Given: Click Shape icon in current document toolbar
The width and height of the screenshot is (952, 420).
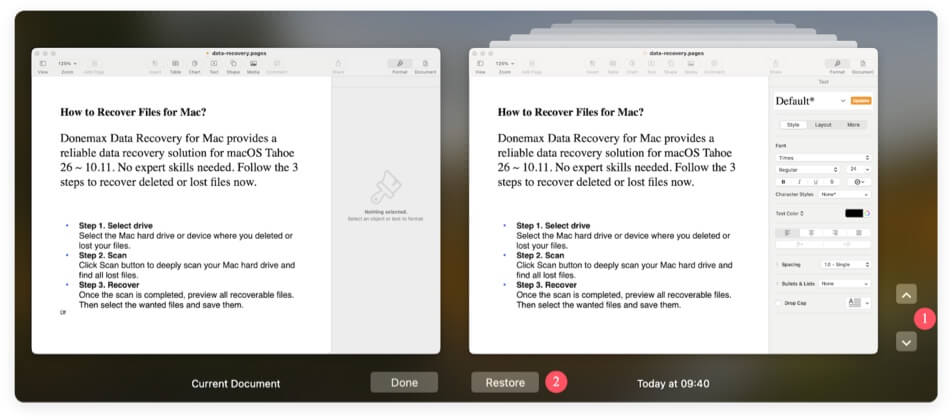Looking at the screenshot, I should 233,63.
